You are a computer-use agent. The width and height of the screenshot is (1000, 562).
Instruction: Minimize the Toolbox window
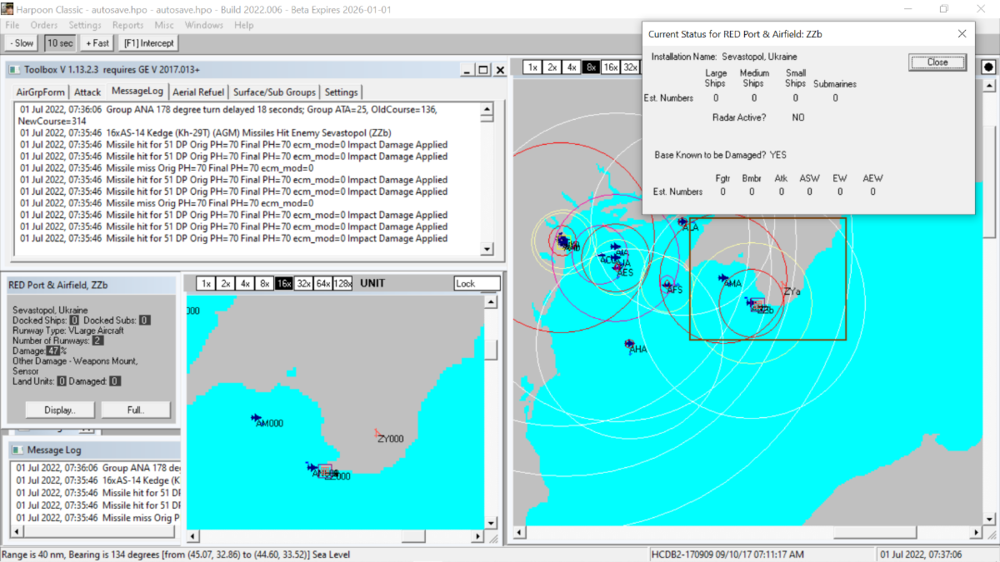[x=467, y=70]
